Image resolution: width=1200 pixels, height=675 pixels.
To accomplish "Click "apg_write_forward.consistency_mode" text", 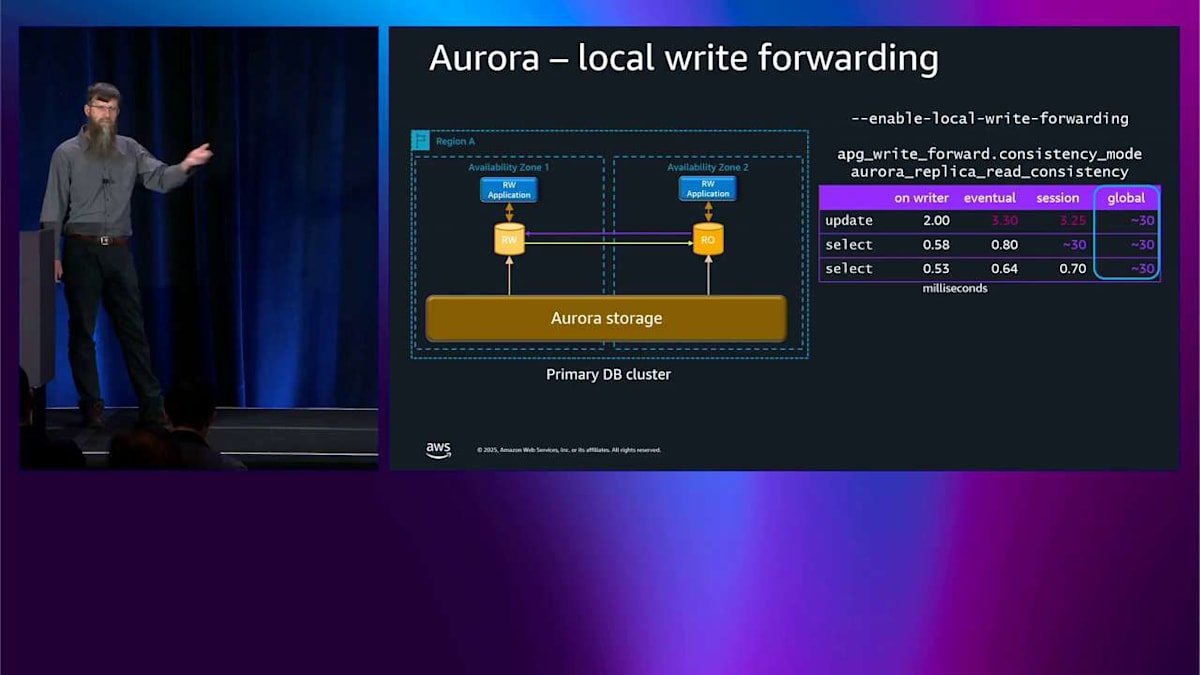I will click(x=989, y=154).
